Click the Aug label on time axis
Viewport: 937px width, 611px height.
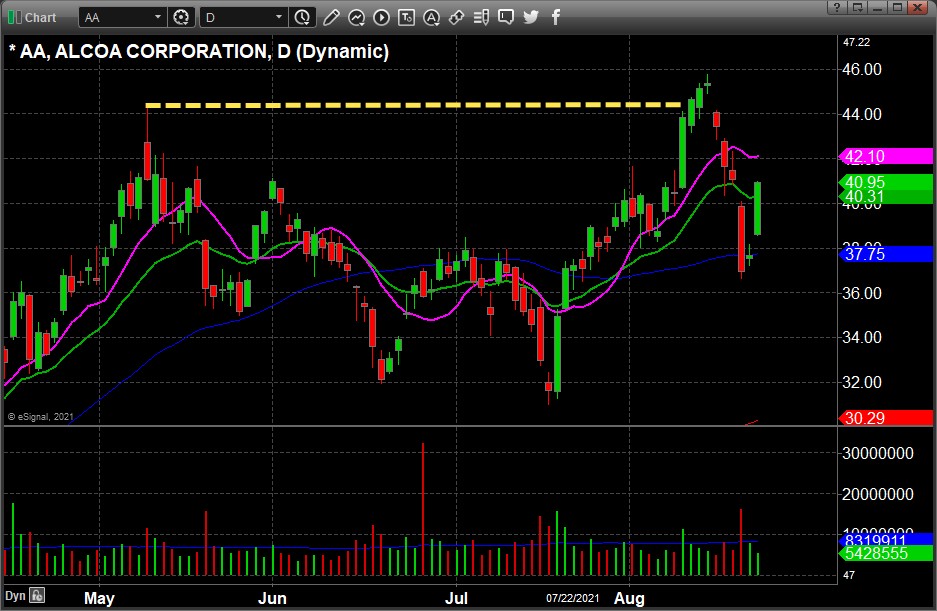click(629, 598)
